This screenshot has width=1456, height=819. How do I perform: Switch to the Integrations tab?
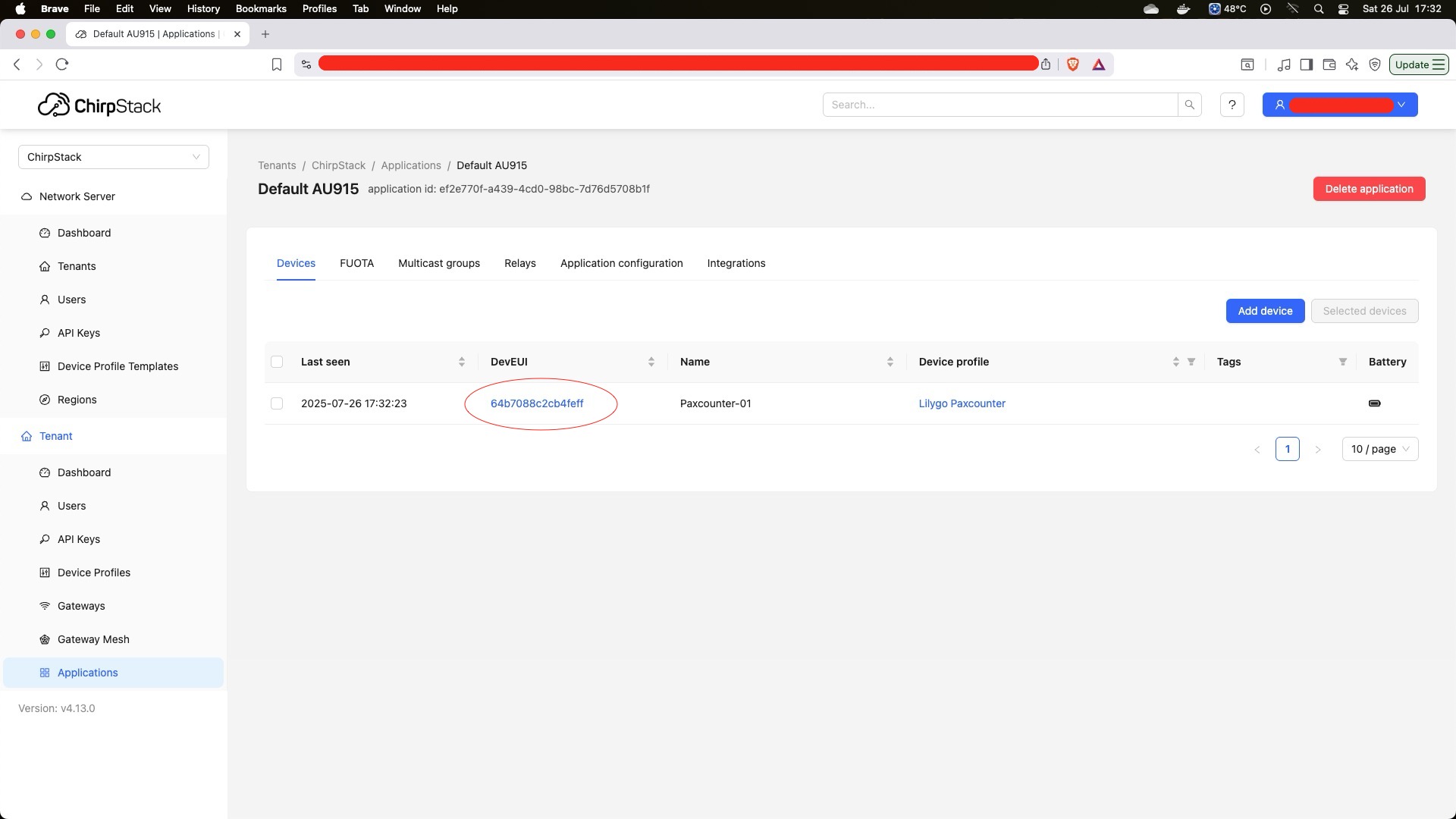coord(736,263)
